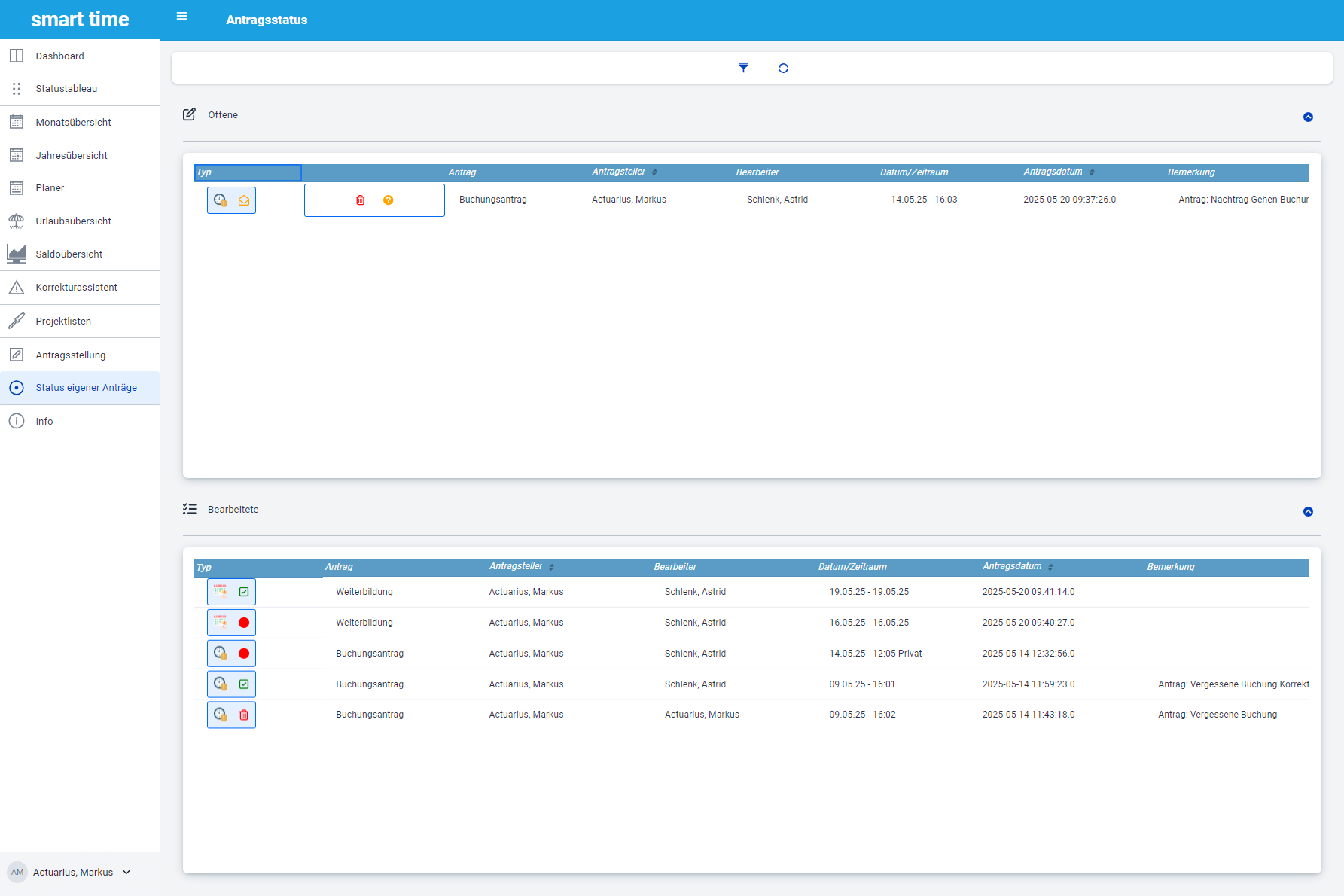This screenshot has height=896, width=1344.
Task: Go to Antragsstellung page
Action: pyautogui.click(x=70, y=355)
